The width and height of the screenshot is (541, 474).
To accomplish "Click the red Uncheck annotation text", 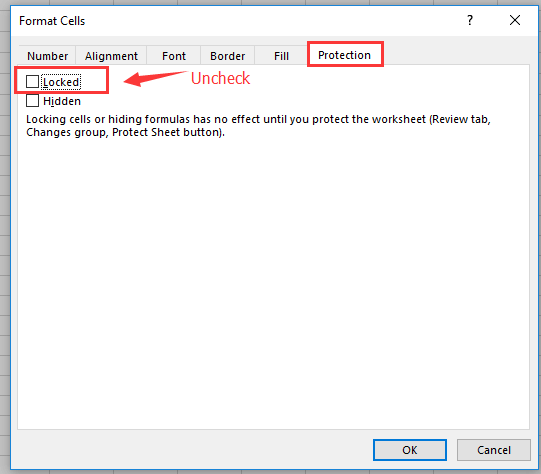I will click(x=220, y=78).
